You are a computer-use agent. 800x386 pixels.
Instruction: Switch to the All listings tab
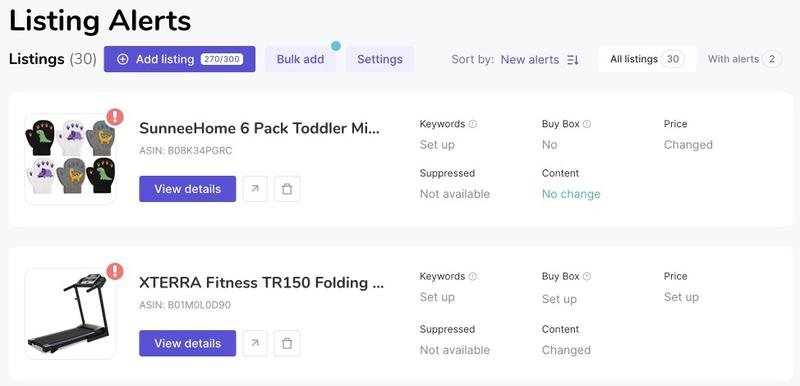coord(647,59)
